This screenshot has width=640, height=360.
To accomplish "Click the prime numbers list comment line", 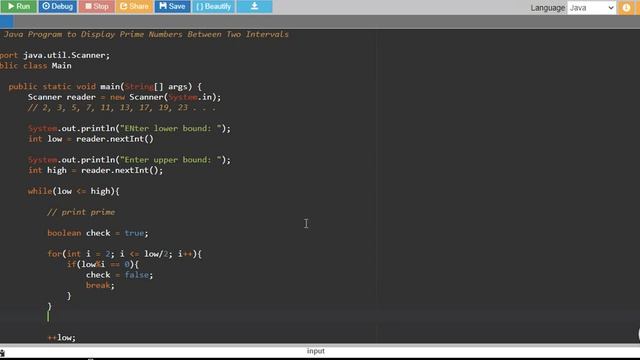I will 121,107.
